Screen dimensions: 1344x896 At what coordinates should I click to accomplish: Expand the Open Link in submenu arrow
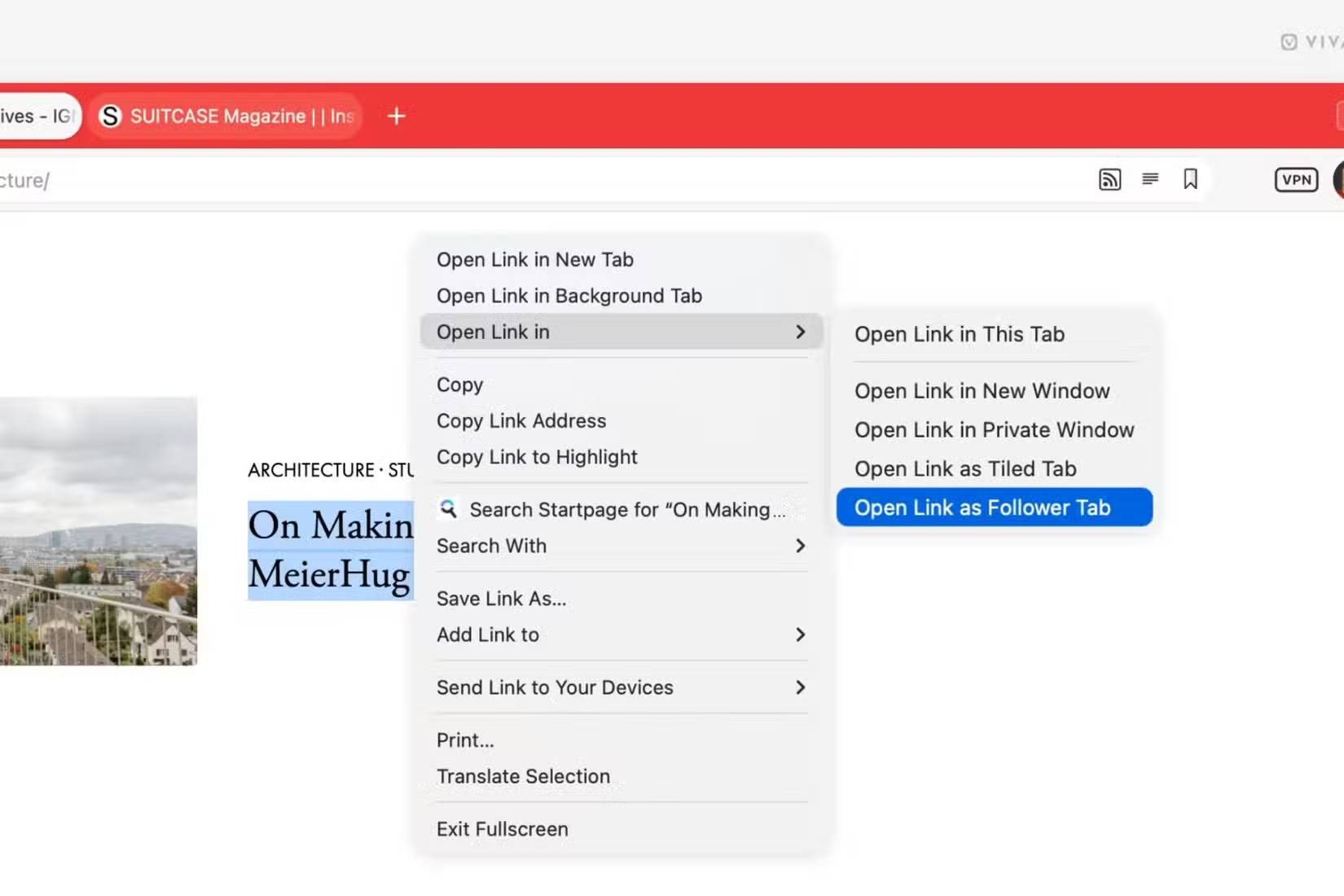pyautogui.click(x=800, y=332)
